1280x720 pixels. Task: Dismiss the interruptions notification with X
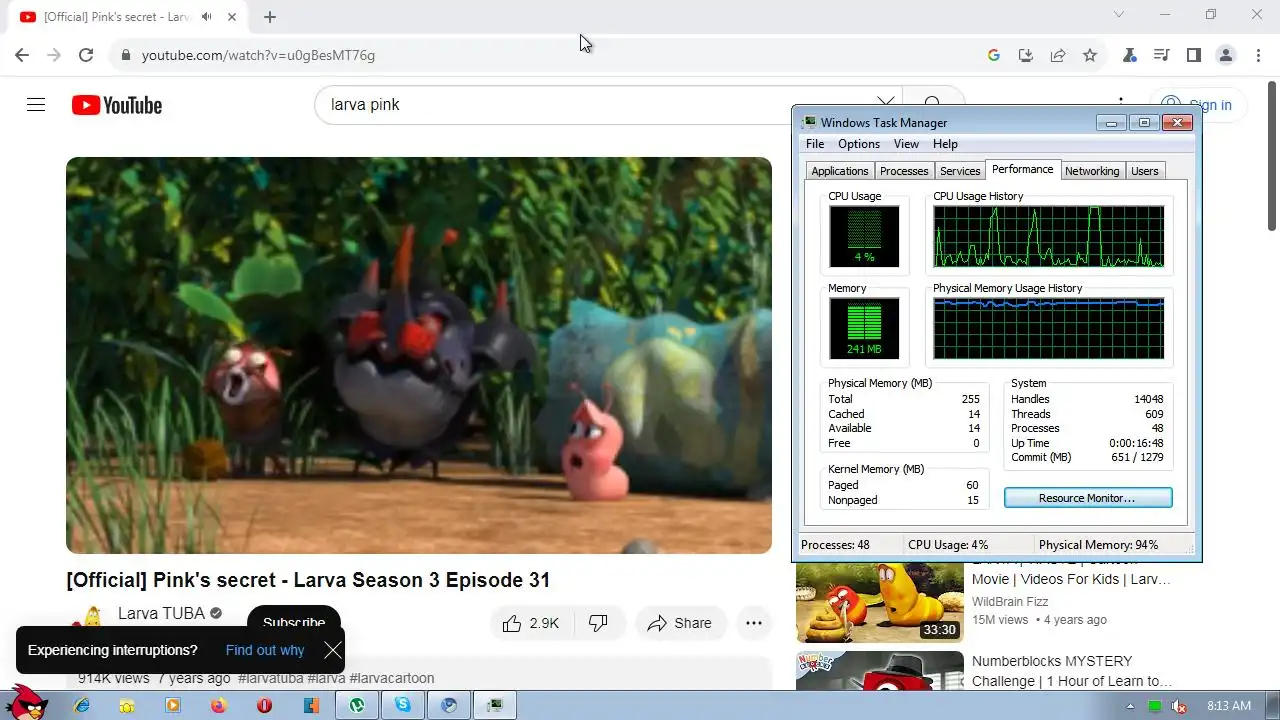click(333, 650)
